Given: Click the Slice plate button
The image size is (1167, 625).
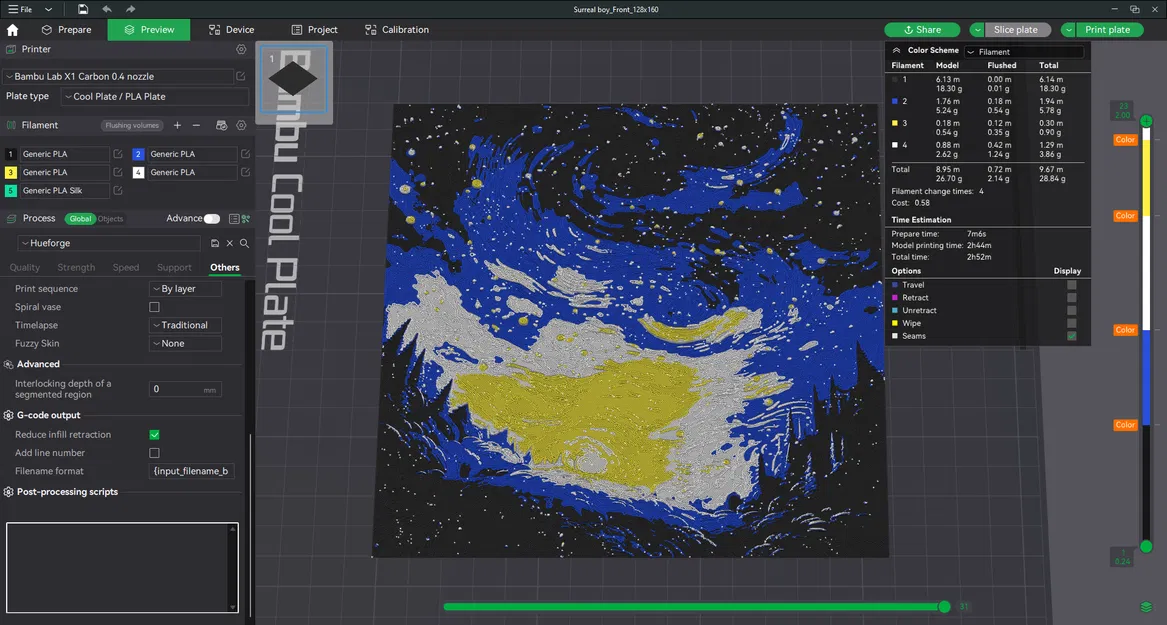Looking at the screenshot, I should 1015,29.
